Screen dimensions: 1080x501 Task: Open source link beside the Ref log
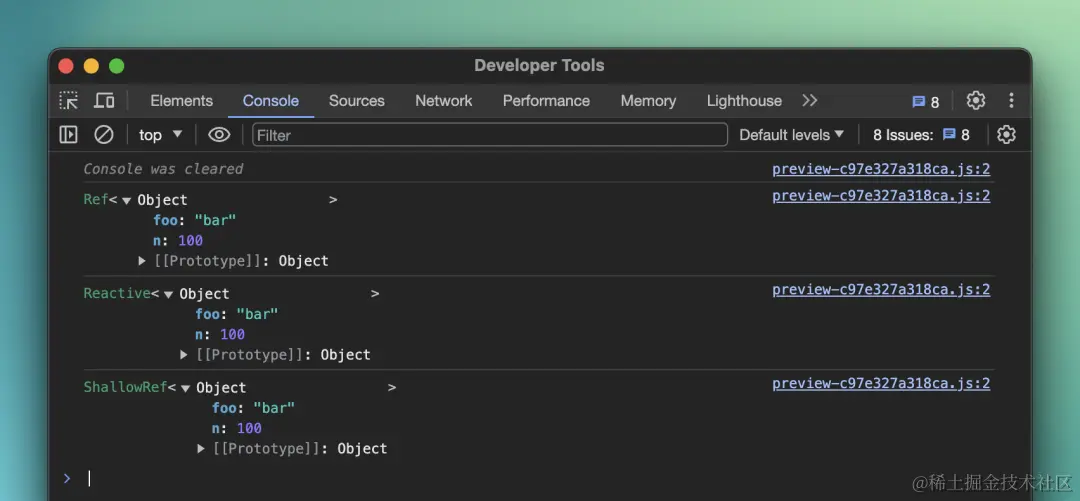coord(881,196)
